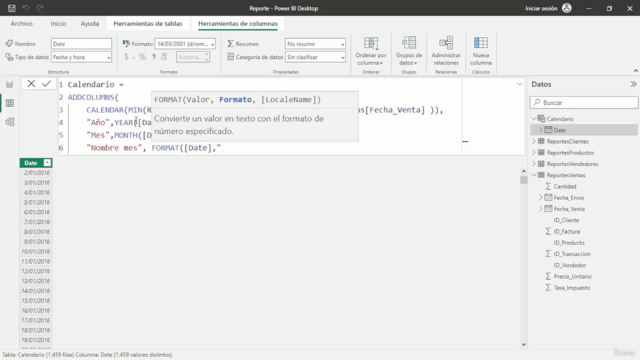Collapse the Datos pane with double chevron
This screenshot has height=360, width=640.
tap(633, 84)
